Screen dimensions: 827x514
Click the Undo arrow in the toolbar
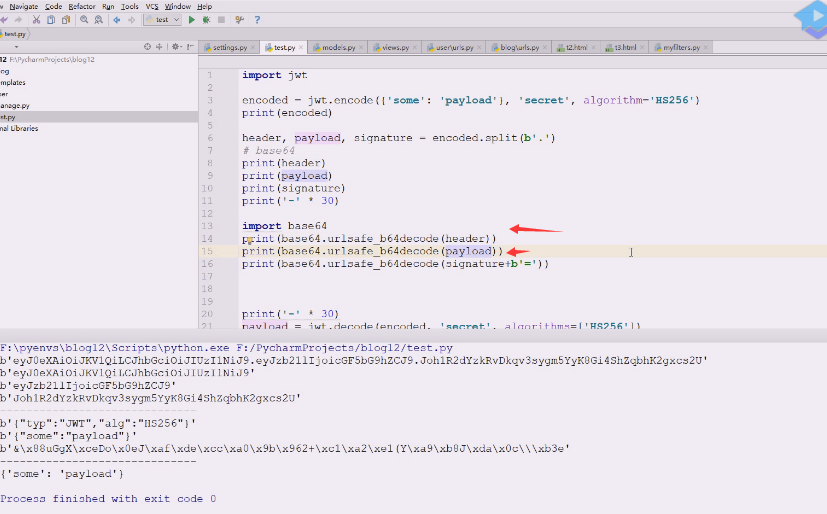4,20
